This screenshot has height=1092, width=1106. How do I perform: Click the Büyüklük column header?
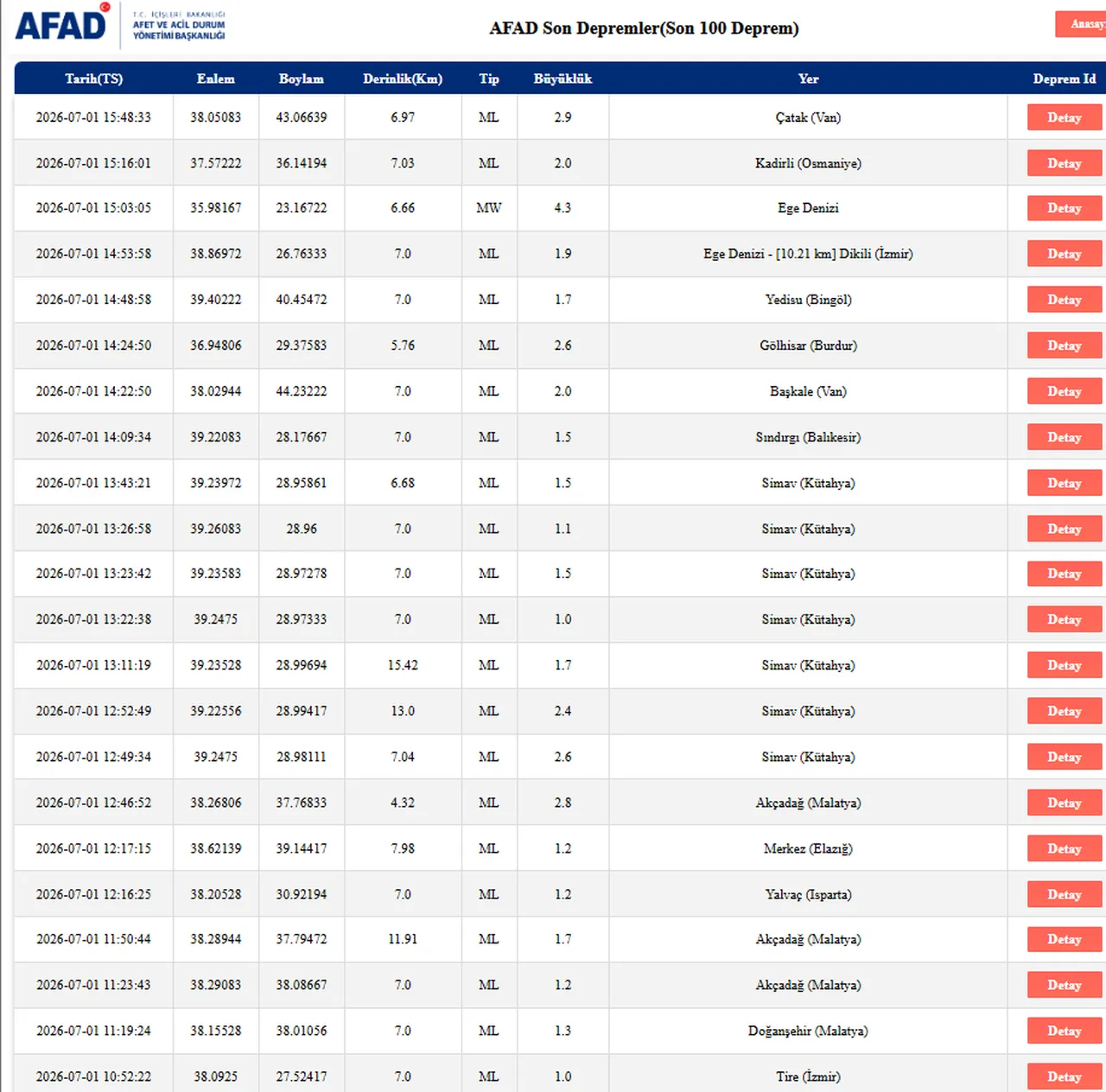tap(563, 79)
